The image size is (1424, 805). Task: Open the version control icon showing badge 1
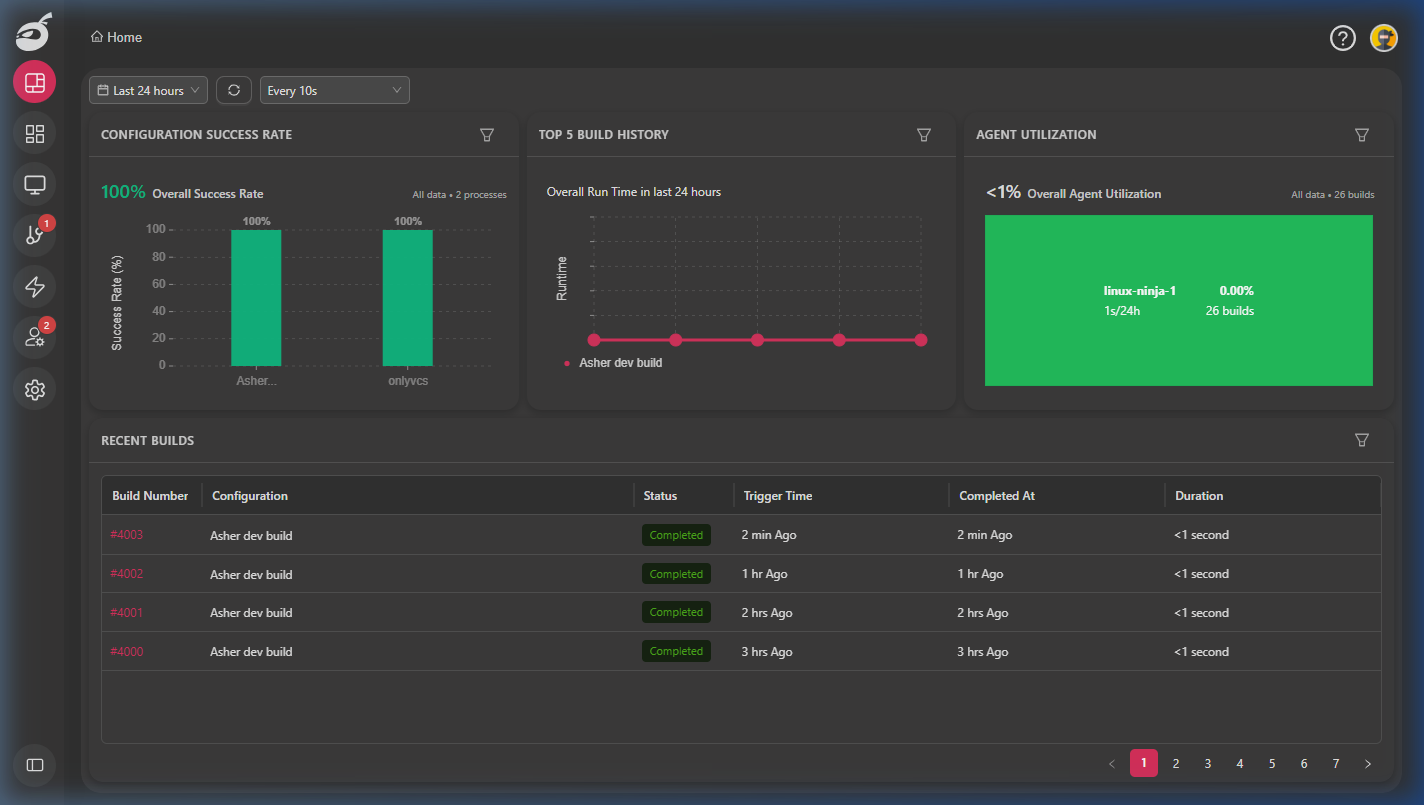coord(34,235)
